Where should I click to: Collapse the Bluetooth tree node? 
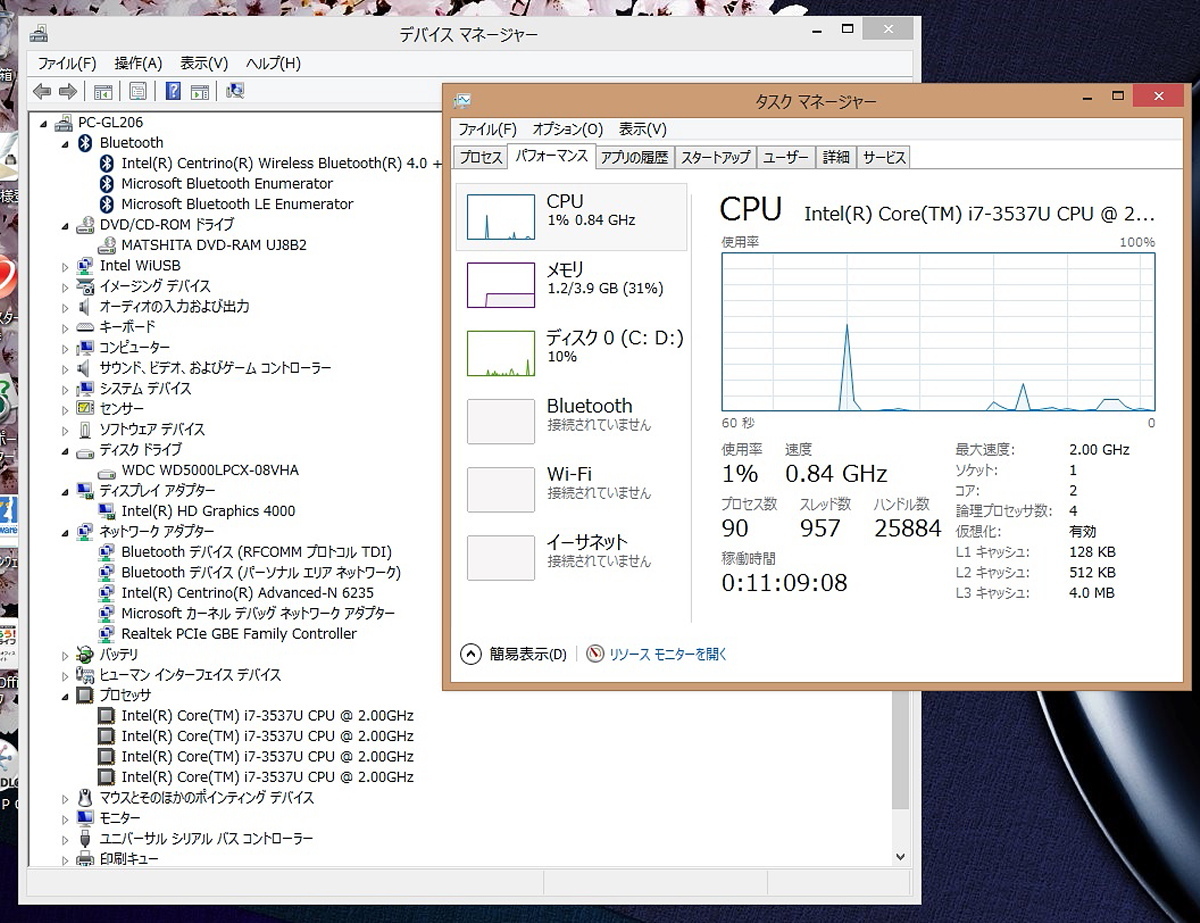click(66, 143)
